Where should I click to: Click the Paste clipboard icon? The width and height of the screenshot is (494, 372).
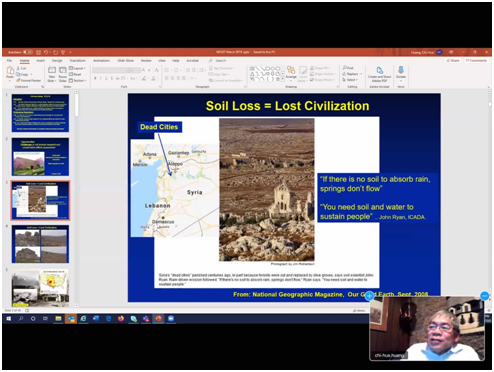[10, 72]
